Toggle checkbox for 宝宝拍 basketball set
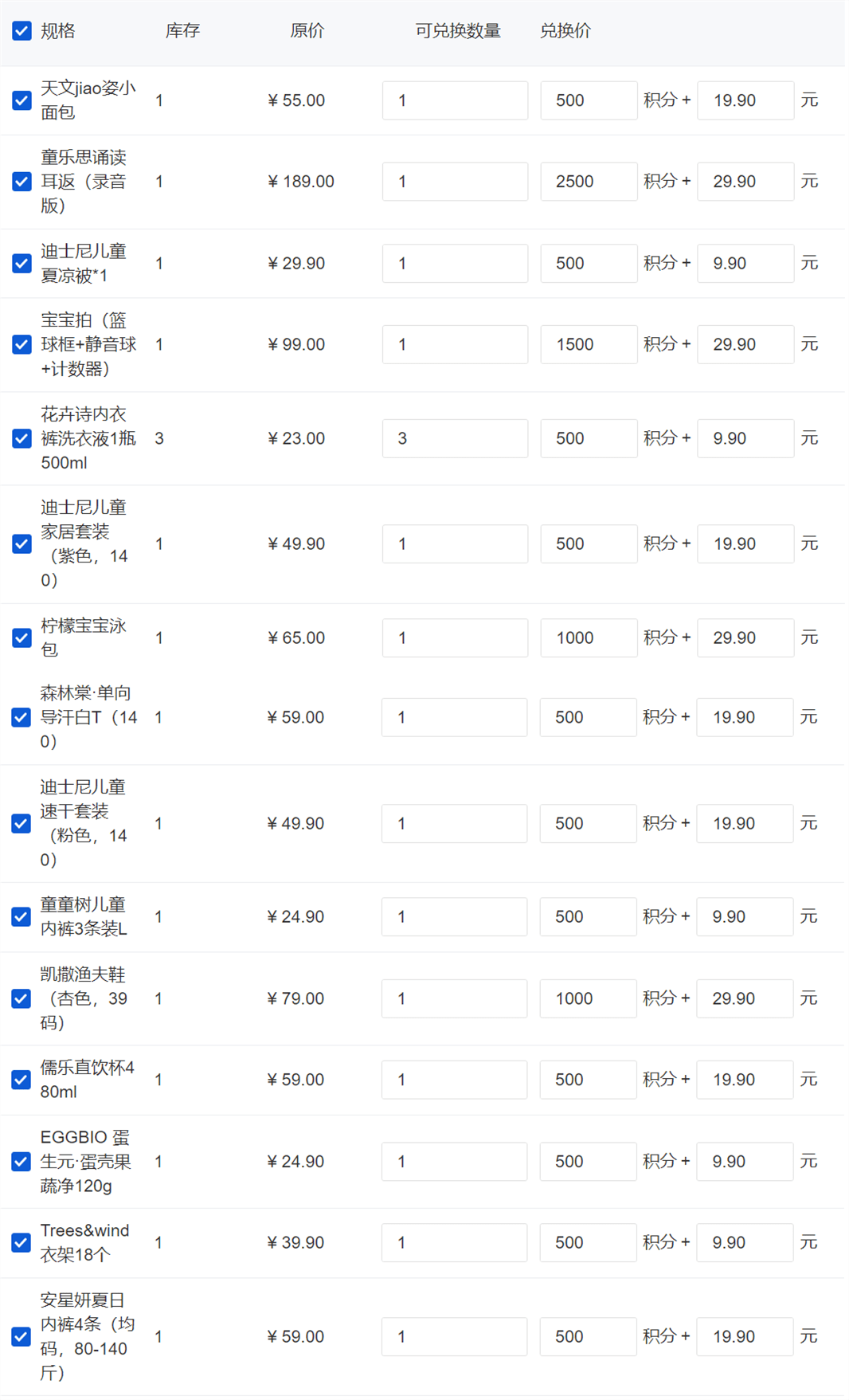The image size is (849, 1400). [22, 344]
